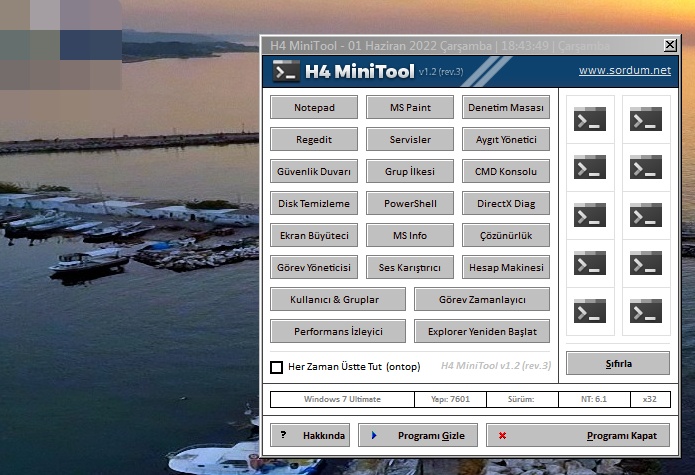Open Grup İlkesi
This screenshot has width=695, height=475.
(410, 171)
